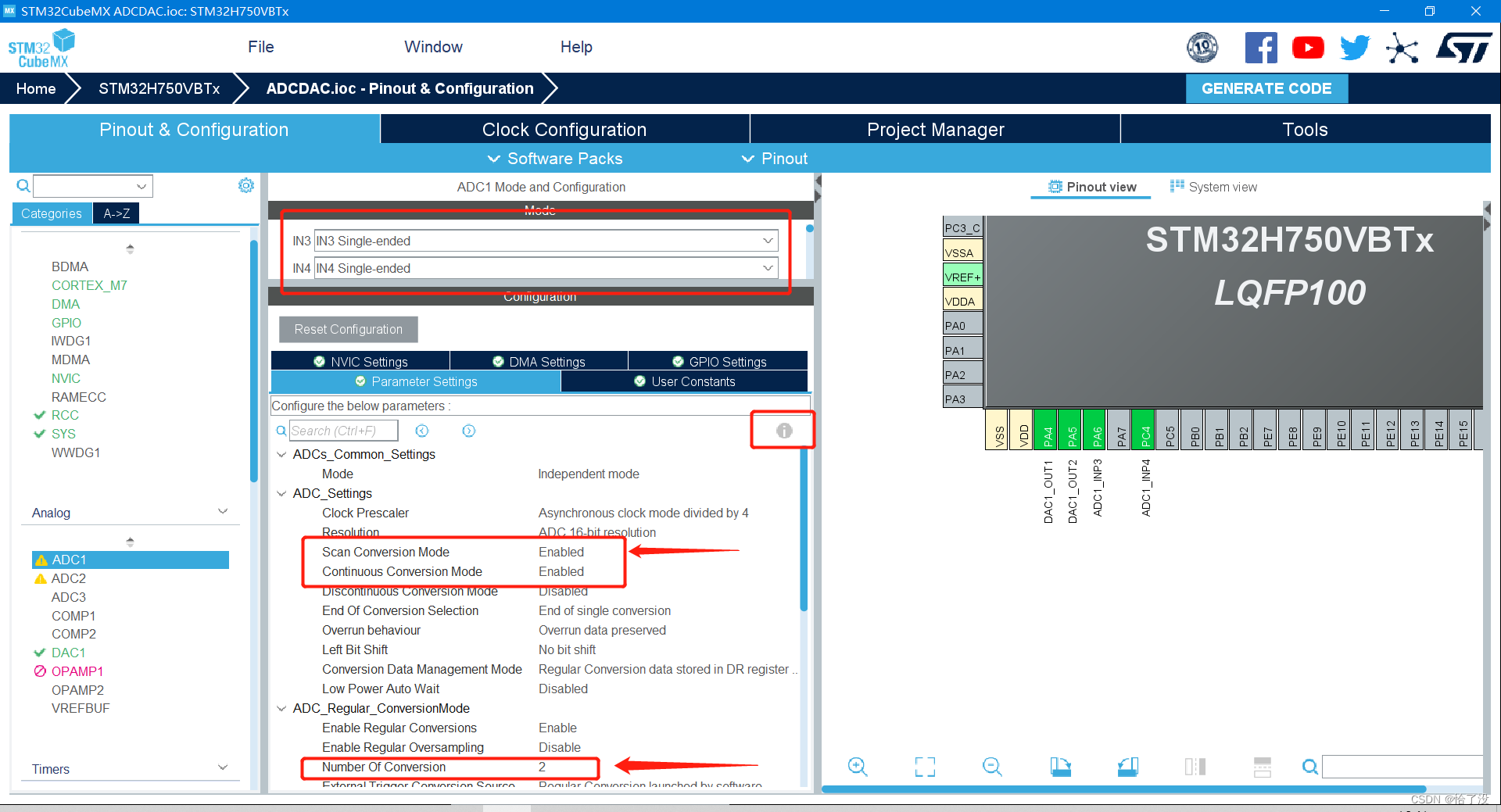
Task: Go to next parameter search result
Action: coord(468,431)
